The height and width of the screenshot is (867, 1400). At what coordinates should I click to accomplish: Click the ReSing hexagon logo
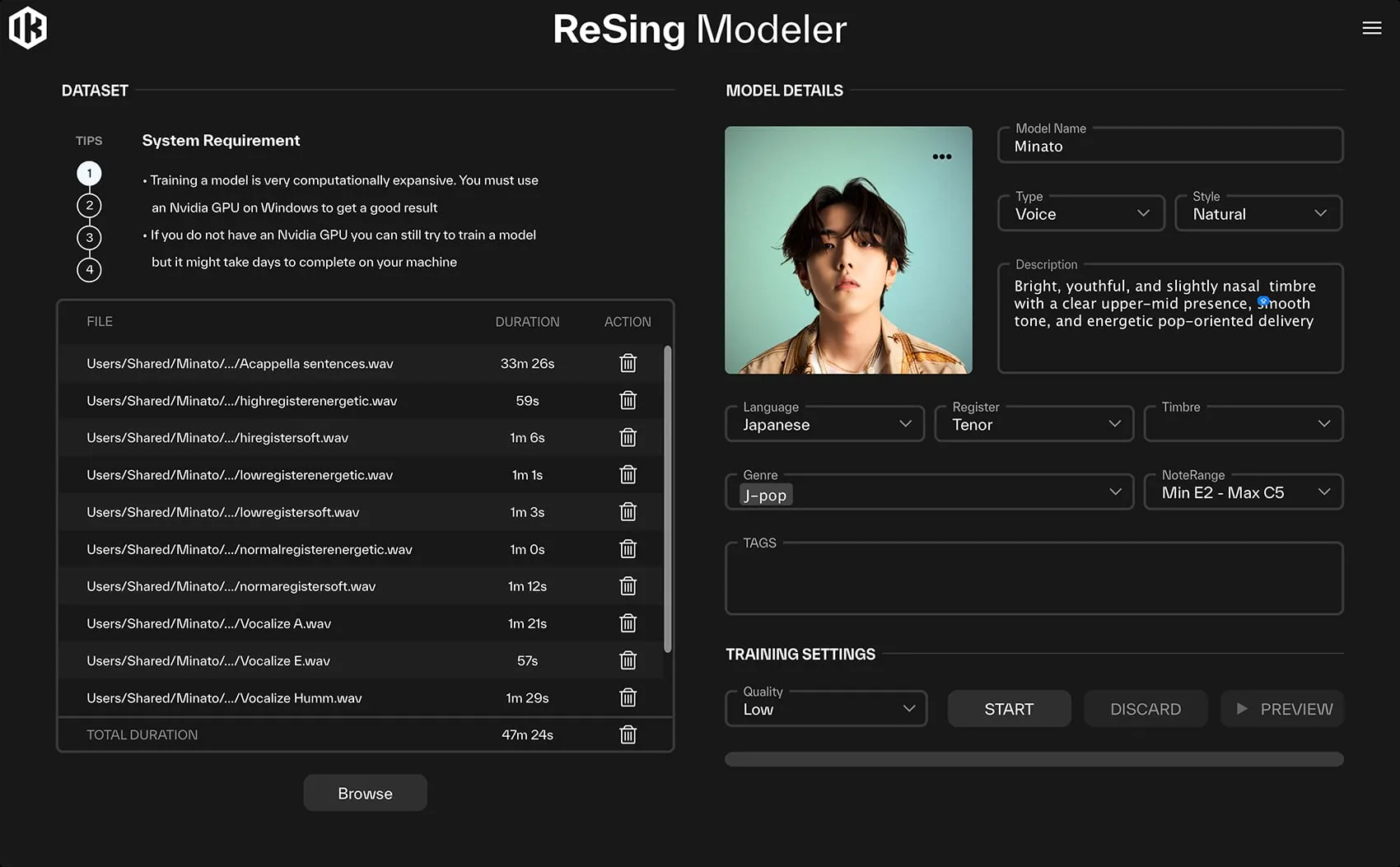(27, 28)
